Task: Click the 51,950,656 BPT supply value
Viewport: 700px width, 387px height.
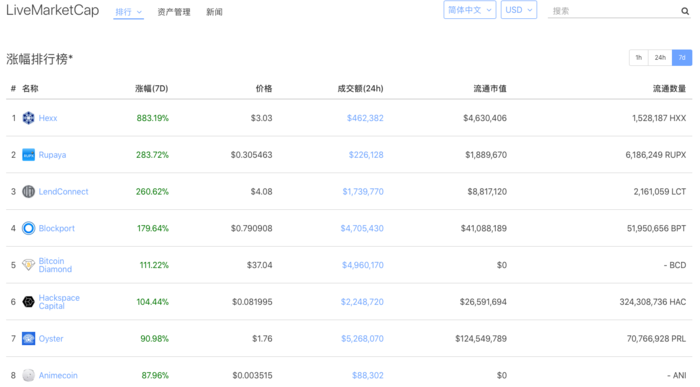Action: (x=656, y=228)
